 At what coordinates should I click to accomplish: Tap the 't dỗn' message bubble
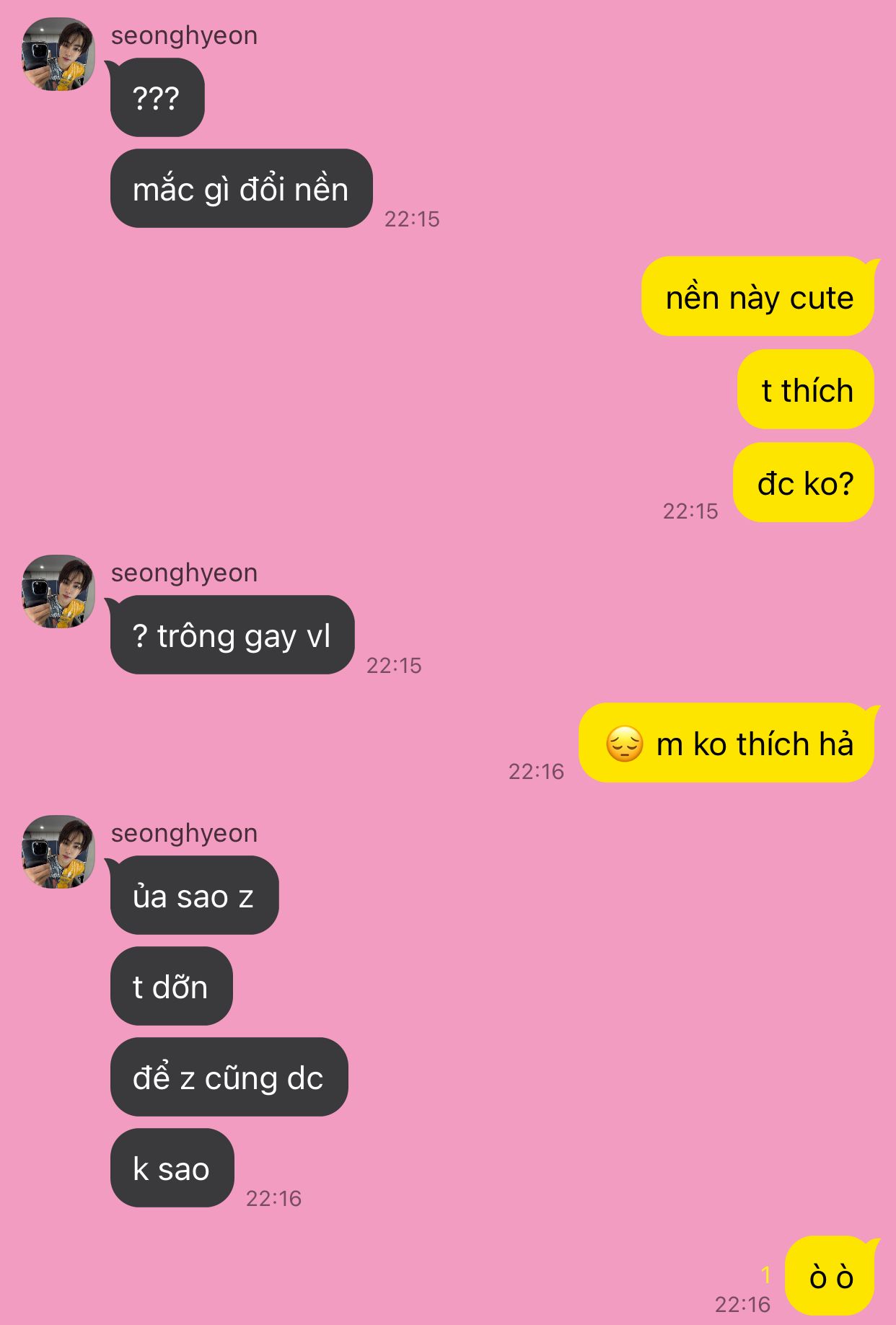pyautogui.click(x=171, y=986)
